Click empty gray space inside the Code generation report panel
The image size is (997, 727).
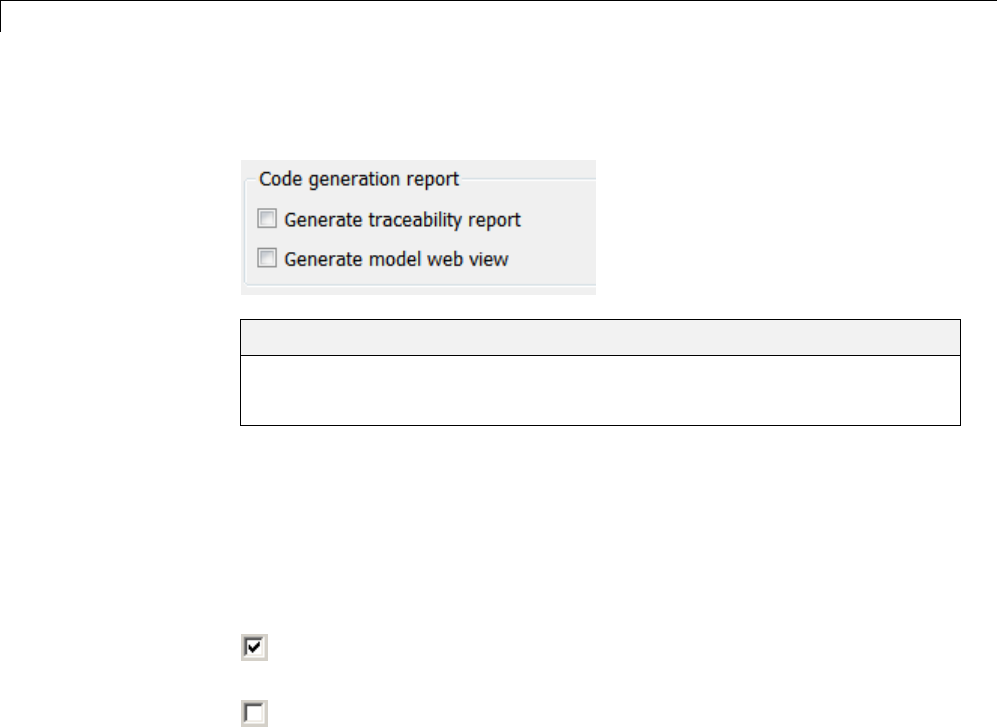[560, 240]
